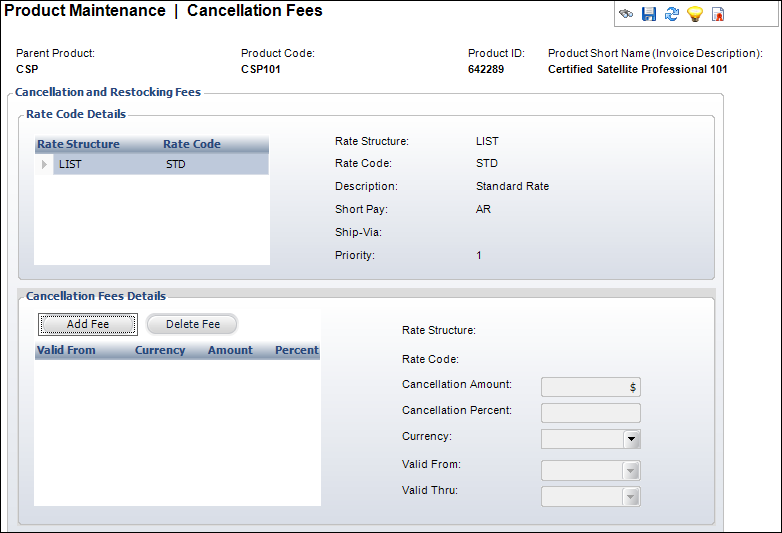This screenshot has height=533, width=782.
Task: Sort by Rate Structure column header
Action: click(78, 144)
